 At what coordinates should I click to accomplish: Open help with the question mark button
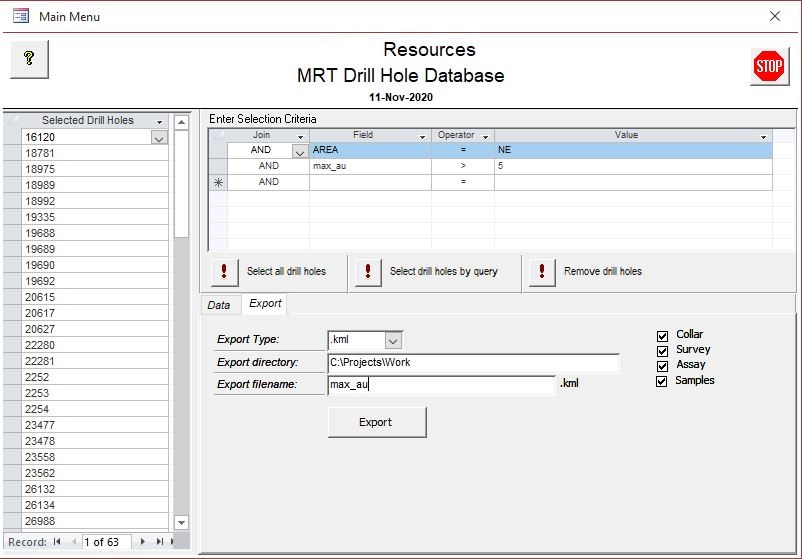click(x=29, y=59)
